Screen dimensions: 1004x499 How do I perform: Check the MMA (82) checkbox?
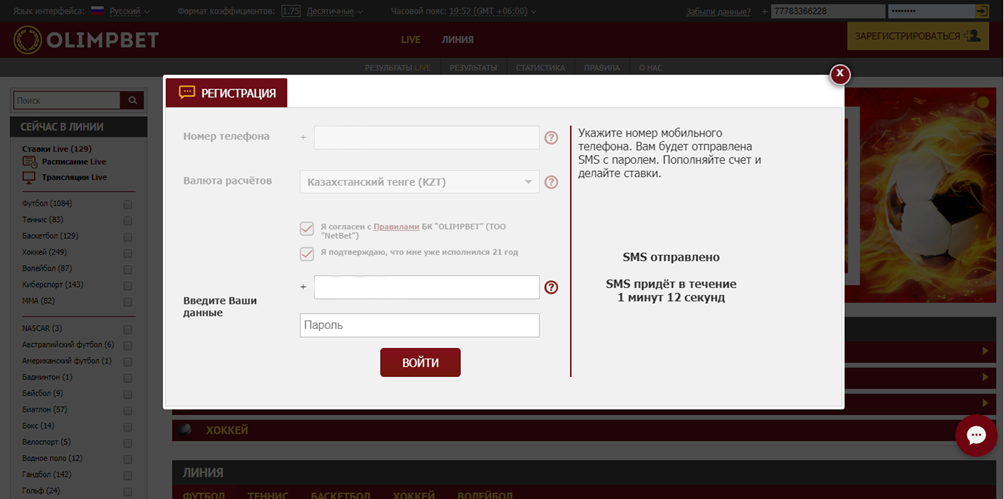click(127, 302)
